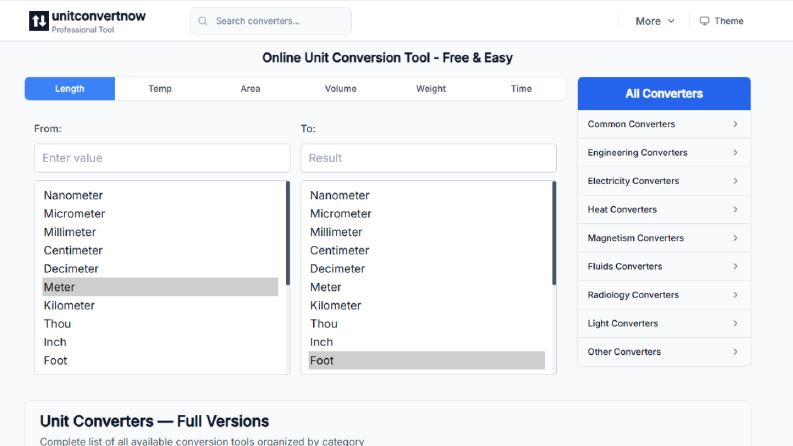Switch to the Time tab
The width and height of the screenshot is (793, 446).
[521, 88]
